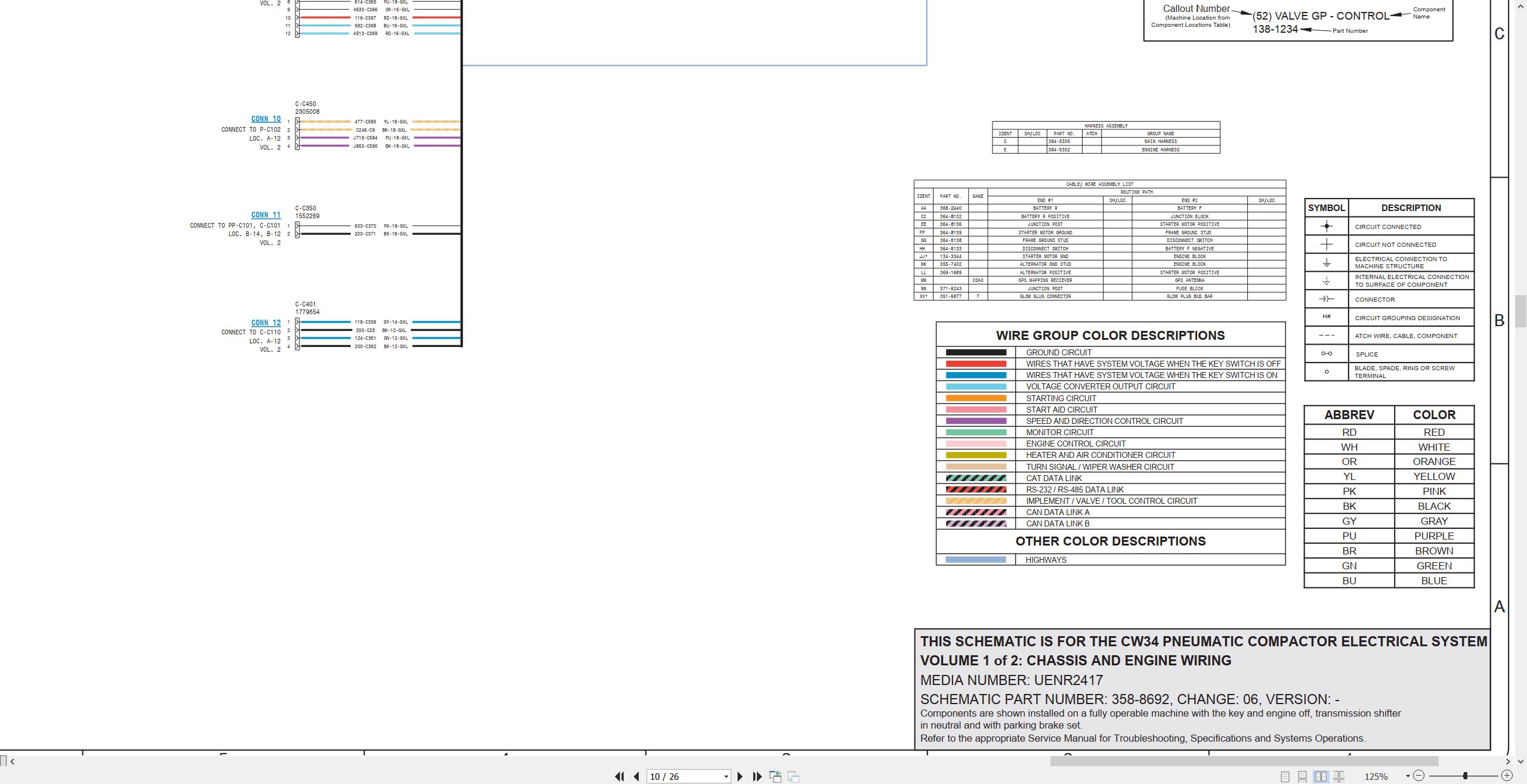Click the horizontal scroll left arrow

(13, 761)
